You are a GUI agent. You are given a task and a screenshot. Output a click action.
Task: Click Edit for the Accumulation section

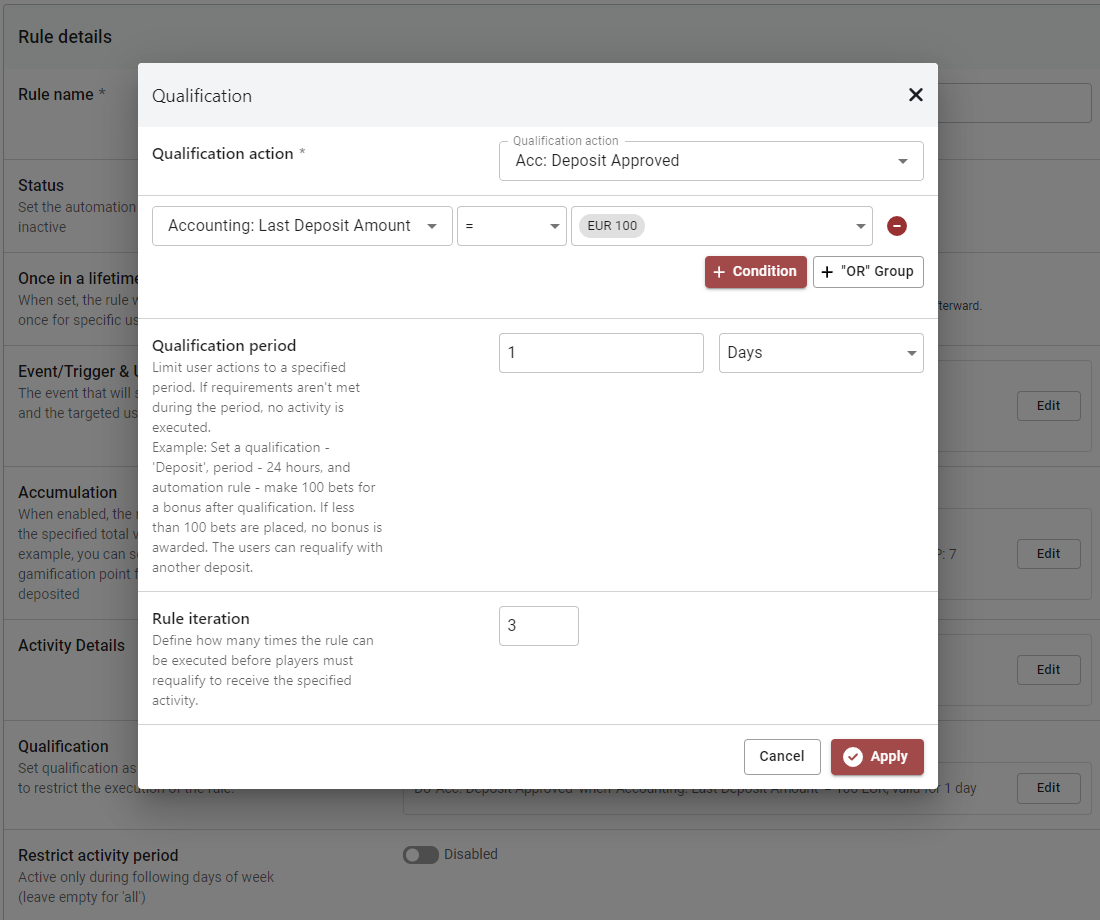point(1048,554)
